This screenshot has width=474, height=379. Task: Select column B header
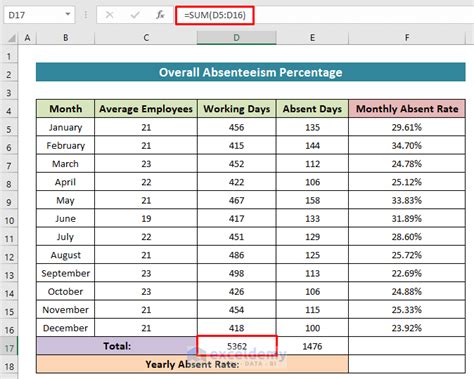pyautogui.click(x=66, y=38)
